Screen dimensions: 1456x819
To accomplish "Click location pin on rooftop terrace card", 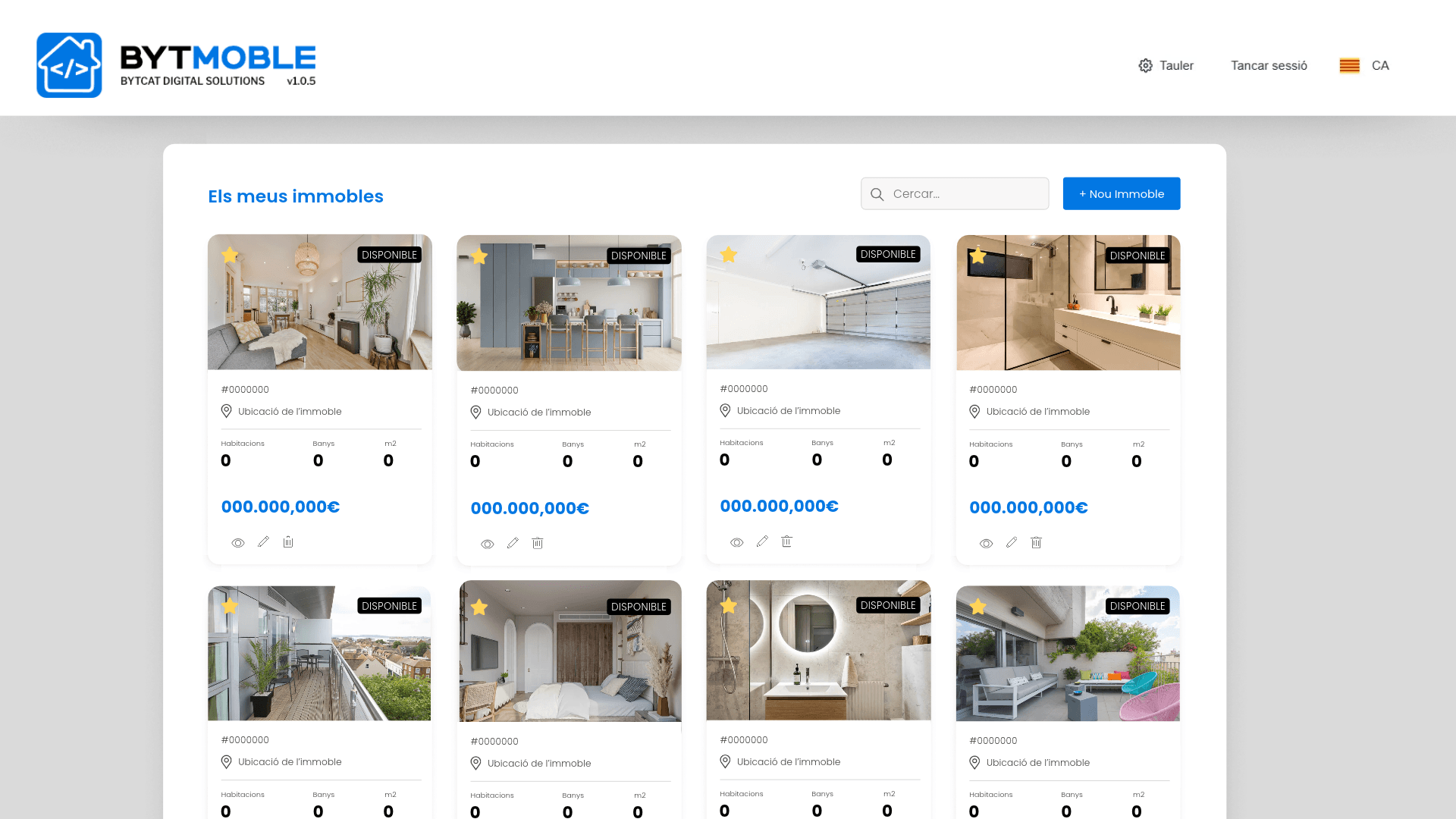I will click(974, 762).
